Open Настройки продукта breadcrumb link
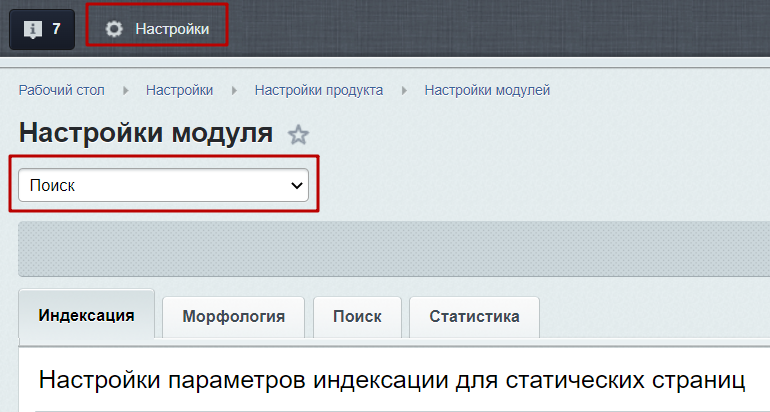 [318, 90]
